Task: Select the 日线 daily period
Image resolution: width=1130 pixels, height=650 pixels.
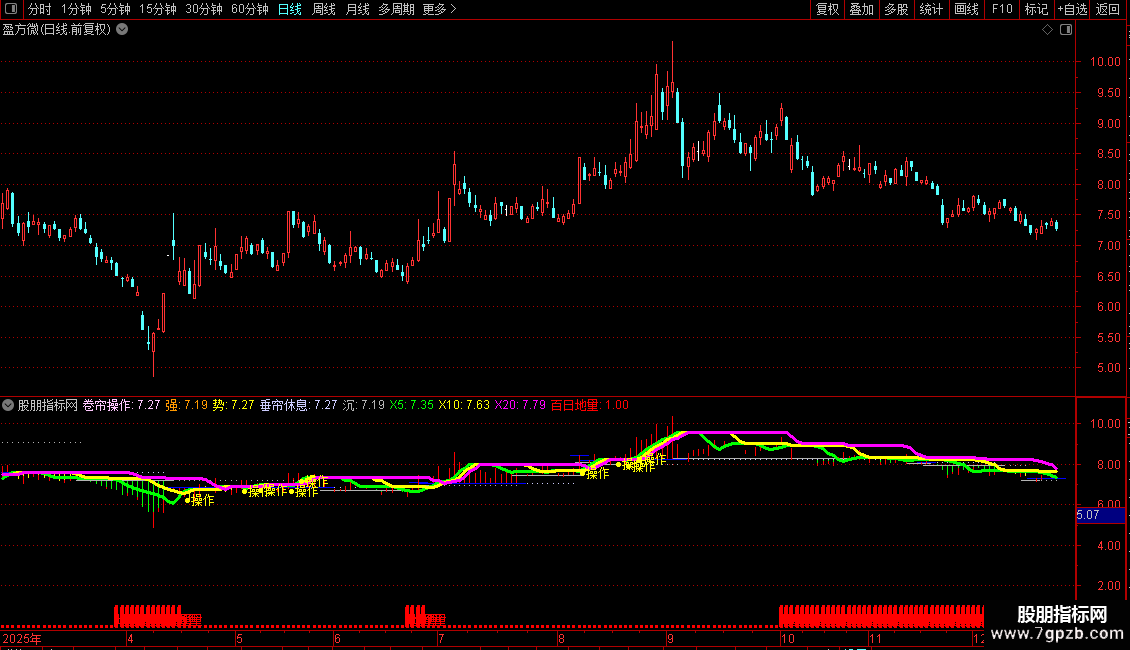Action: [290, 9]
